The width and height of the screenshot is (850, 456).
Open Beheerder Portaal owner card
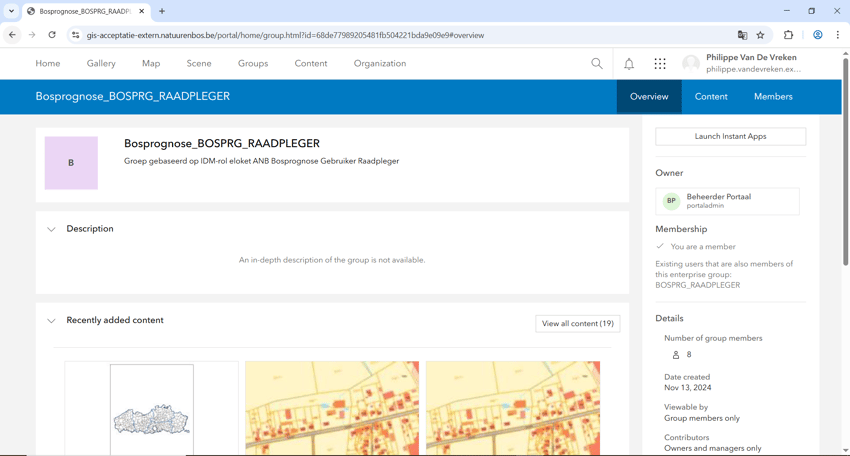[x=727, y=201]
